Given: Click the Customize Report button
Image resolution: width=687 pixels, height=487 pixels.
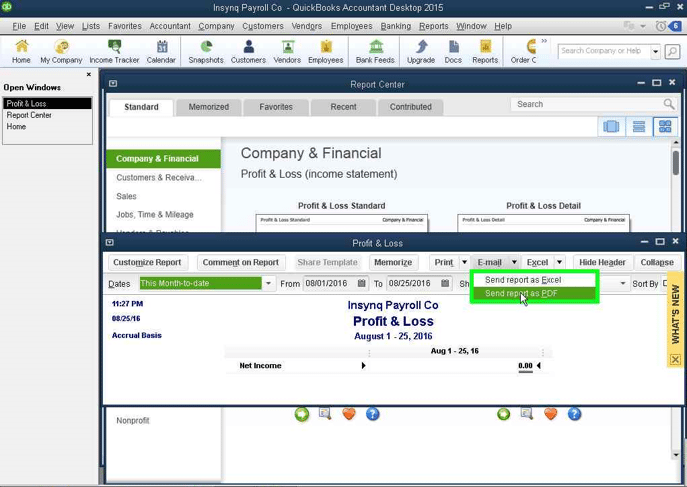Looking at the screenshot, I should point(147,262).
